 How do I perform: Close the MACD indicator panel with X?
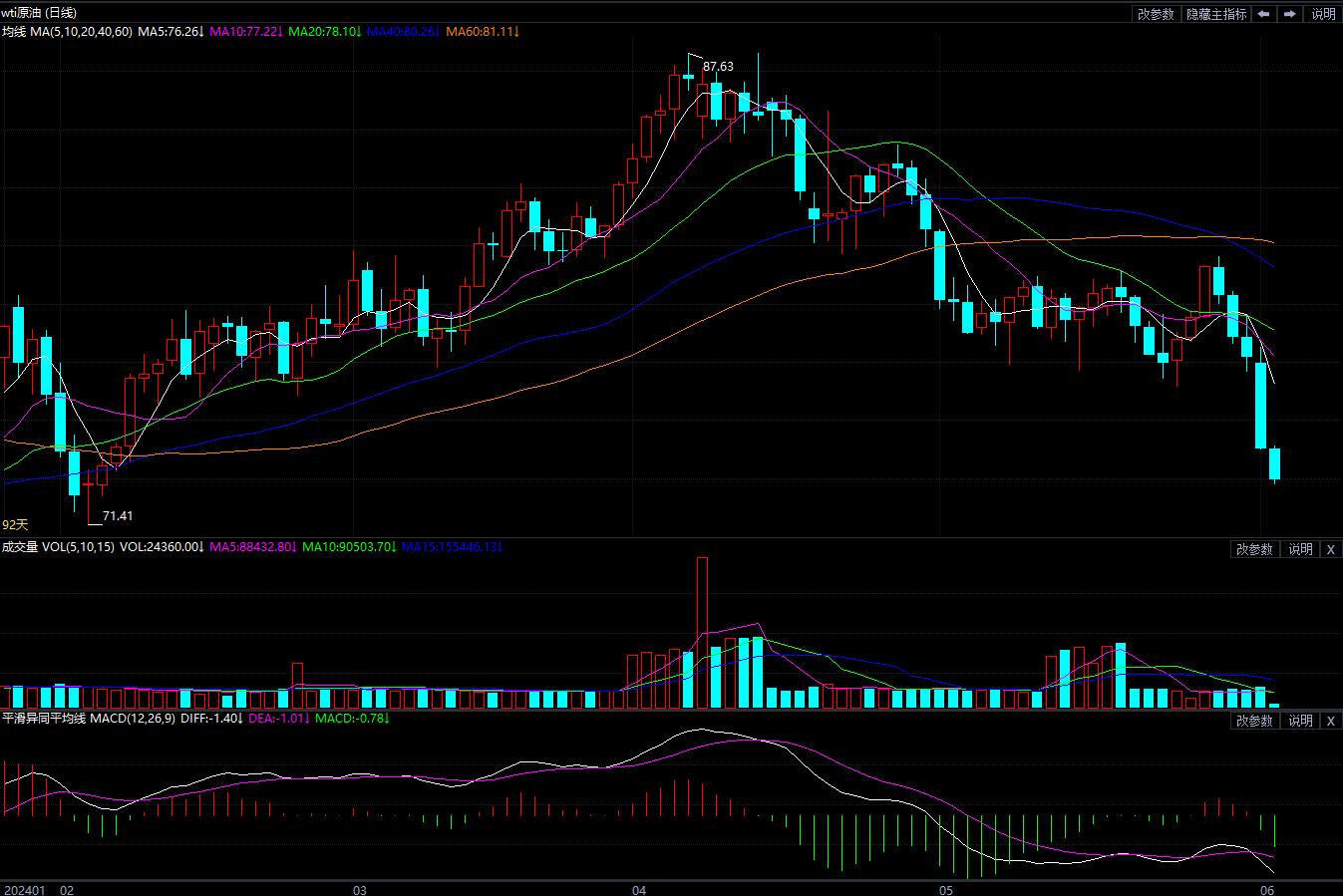pos(1330,721)
